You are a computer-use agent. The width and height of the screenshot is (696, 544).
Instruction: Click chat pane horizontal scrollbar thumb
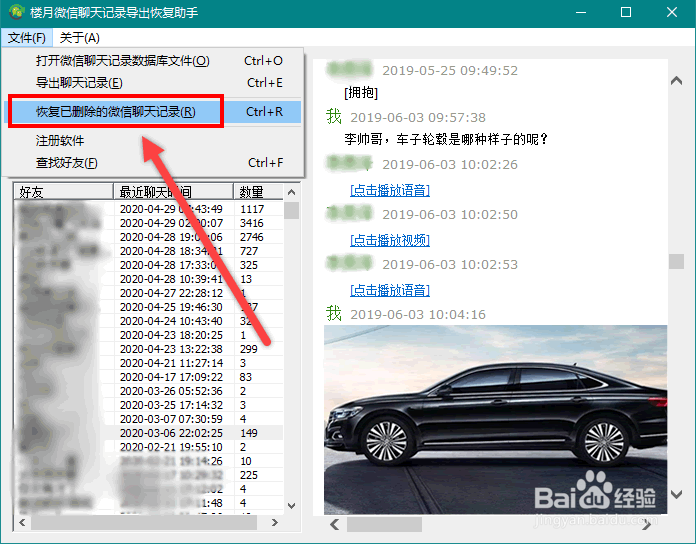tap(384, 524)
